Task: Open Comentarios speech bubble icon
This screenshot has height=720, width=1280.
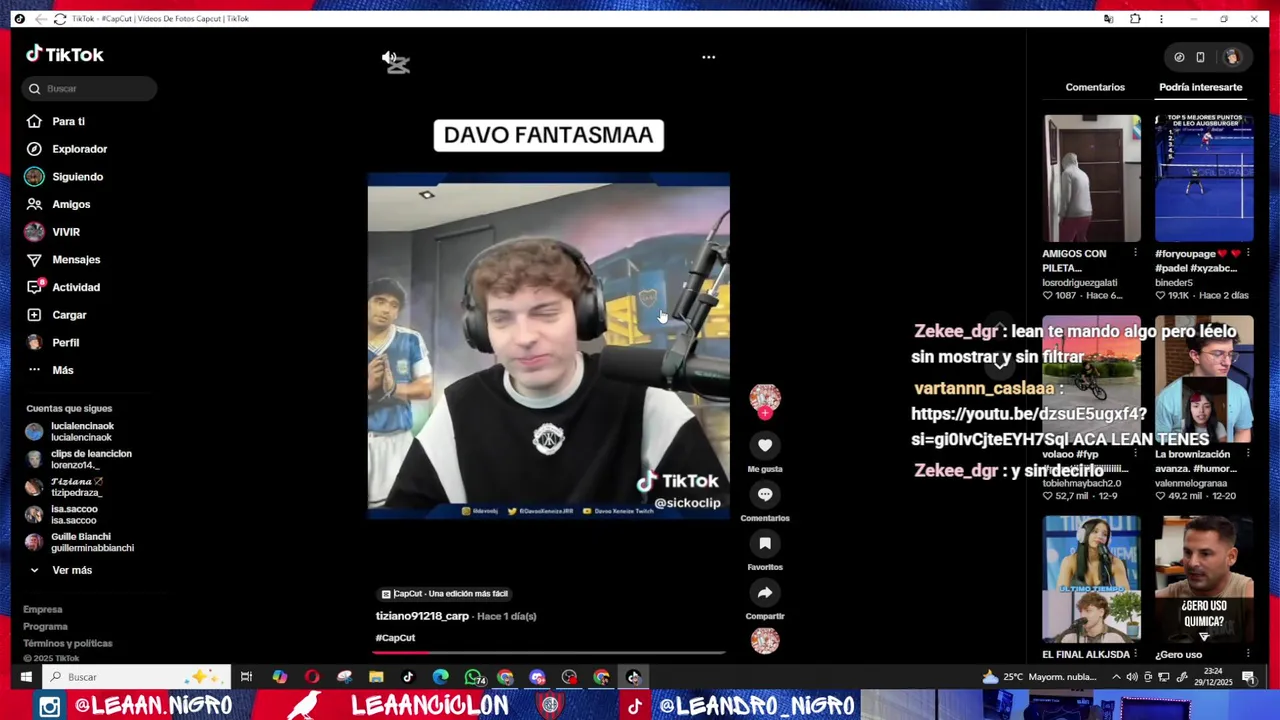Action: 765,494
